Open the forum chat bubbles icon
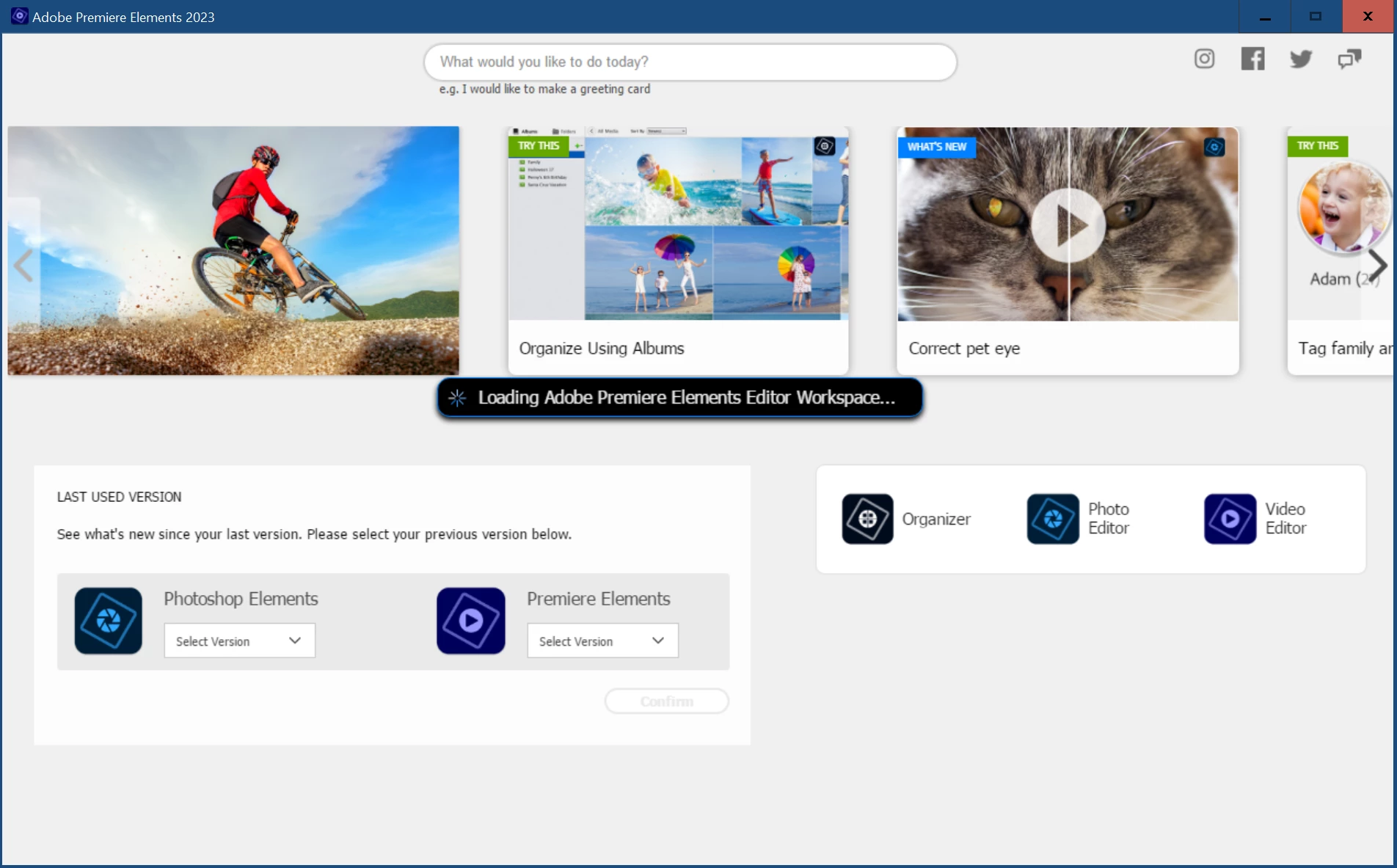1397x868 pixels. click(1349, 59)
